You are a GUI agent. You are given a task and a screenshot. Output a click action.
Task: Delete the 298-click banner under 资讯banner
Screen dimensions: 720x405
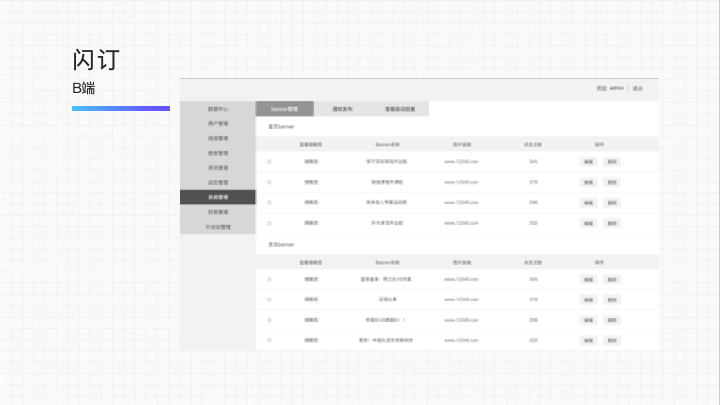612,320
